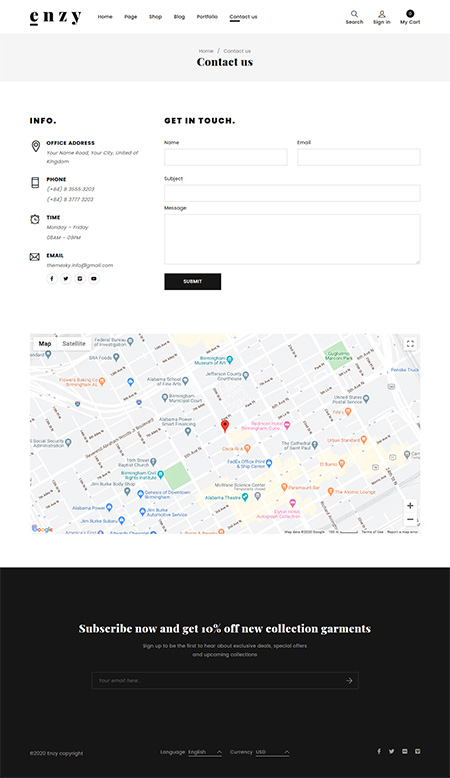Open YouTube icon in footer

click(404, 751)
